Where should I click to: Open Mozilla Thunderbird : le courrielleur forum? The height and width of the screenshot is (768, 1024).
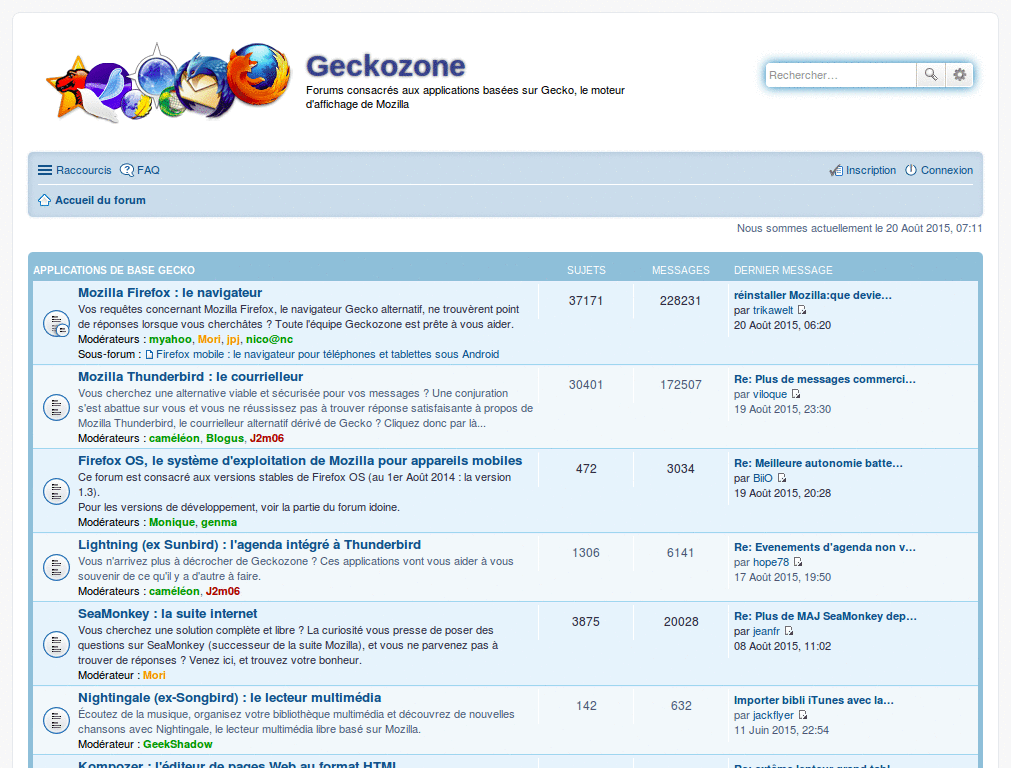(191, 377)
